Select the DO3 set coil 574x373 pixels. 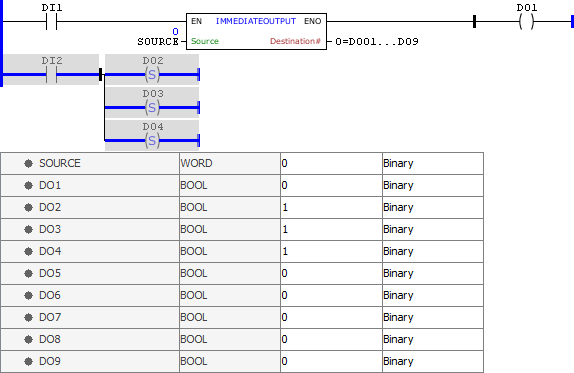click(152, 108)
